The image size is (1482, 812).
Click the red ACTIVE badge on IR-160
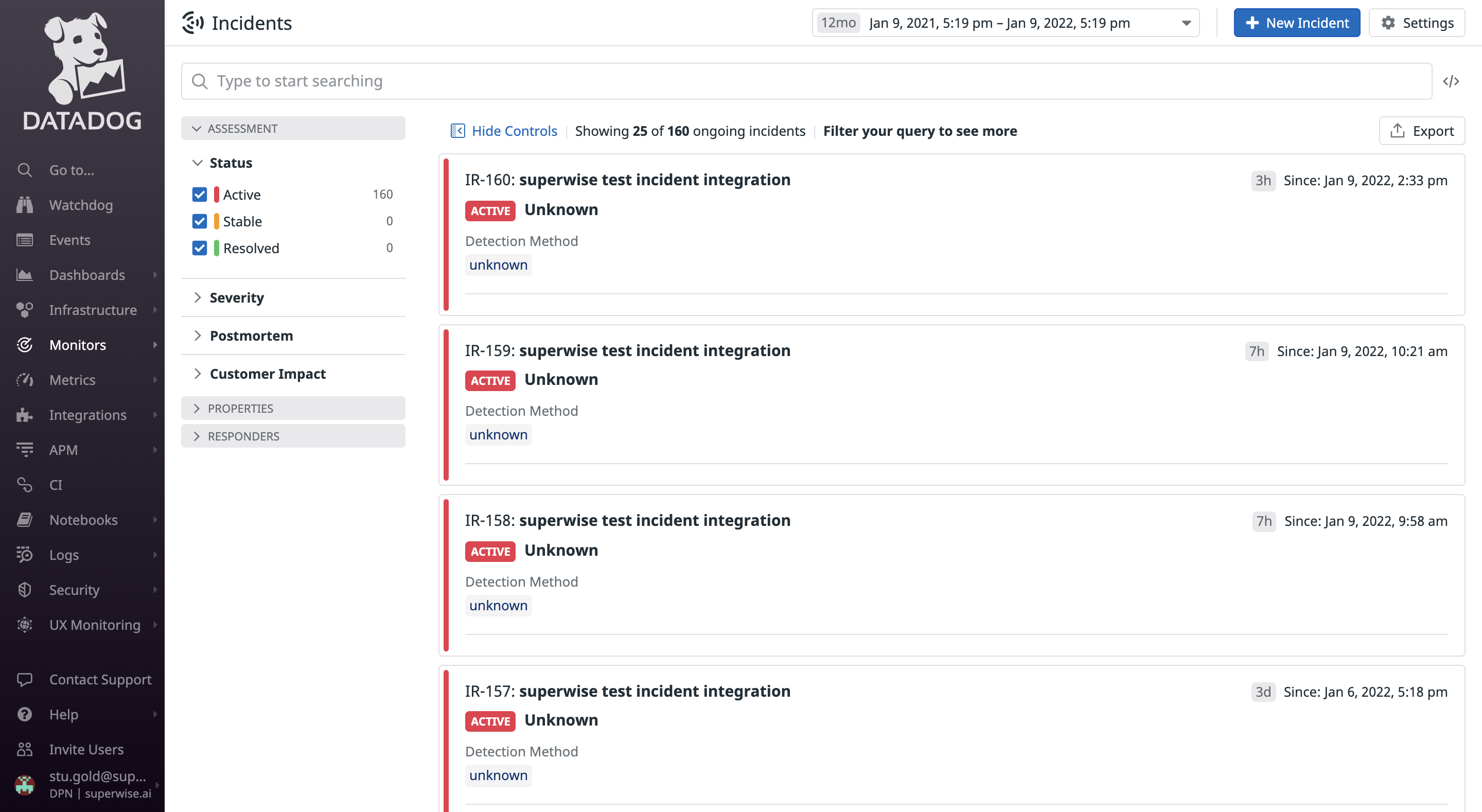point(489,210)
